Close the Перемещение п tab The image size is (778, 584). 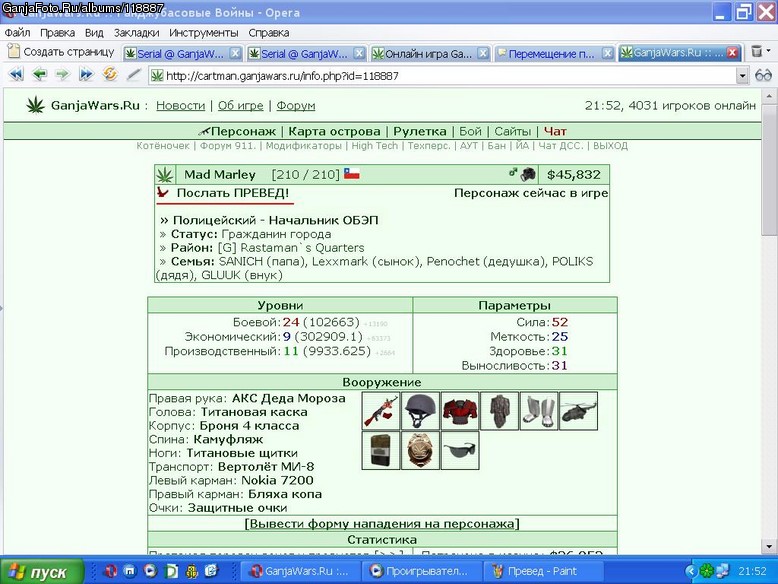pos(607,53)
